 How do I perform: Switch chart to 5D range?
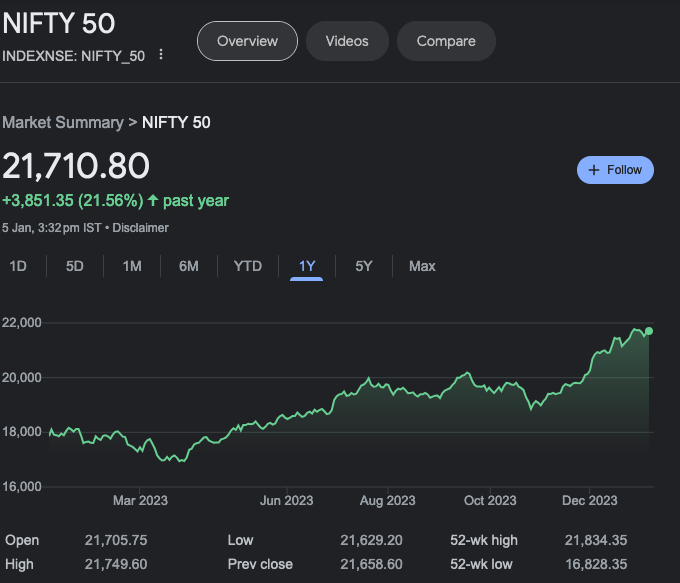[75, 266]
